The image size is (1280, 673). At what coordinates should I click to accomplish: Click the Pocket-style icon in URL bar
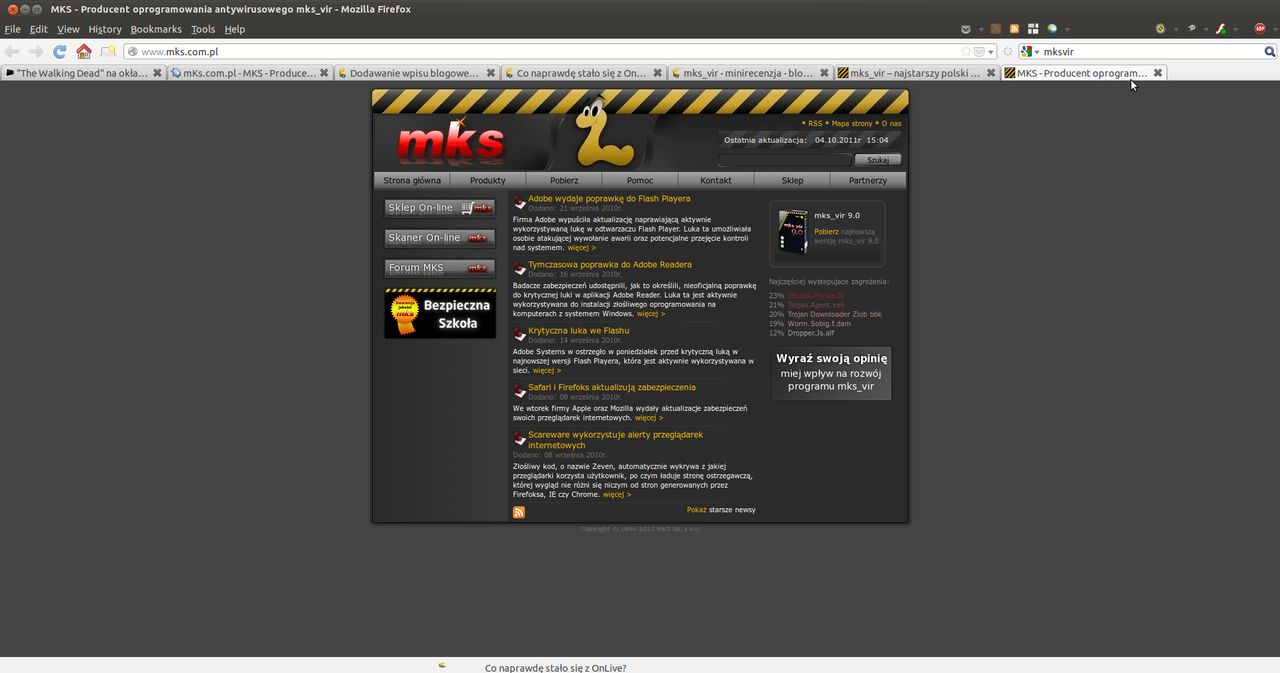click(x=979, y=51)
